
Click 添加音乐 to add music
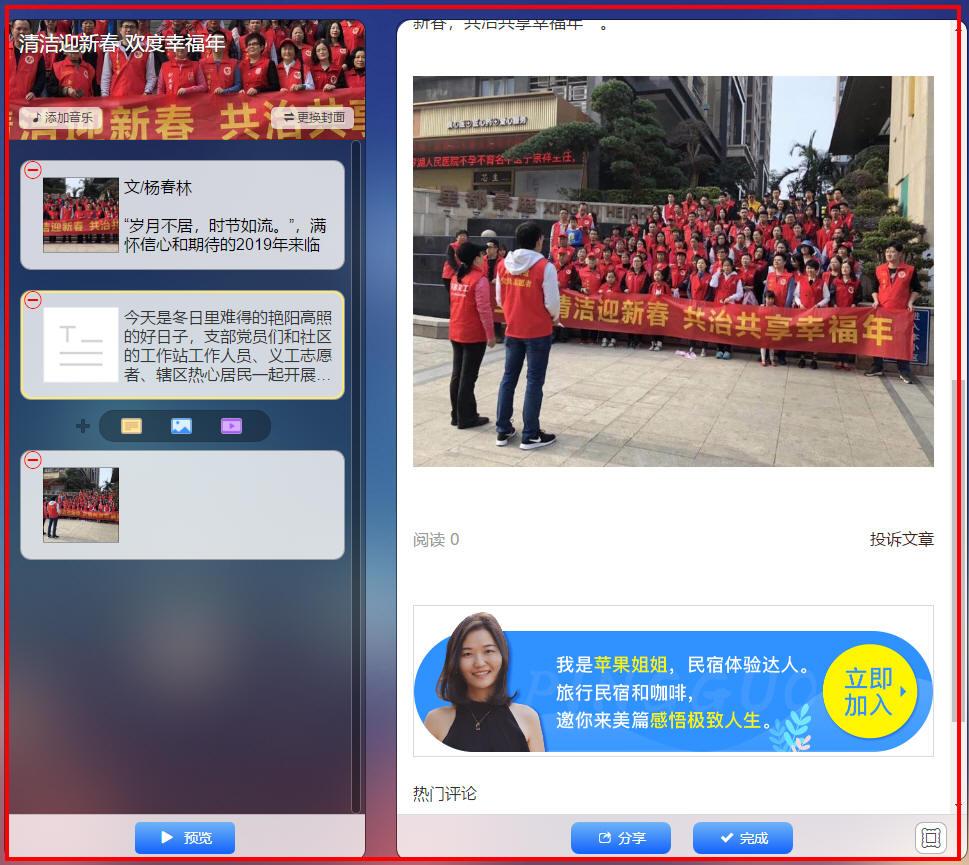tap(61, 118)
